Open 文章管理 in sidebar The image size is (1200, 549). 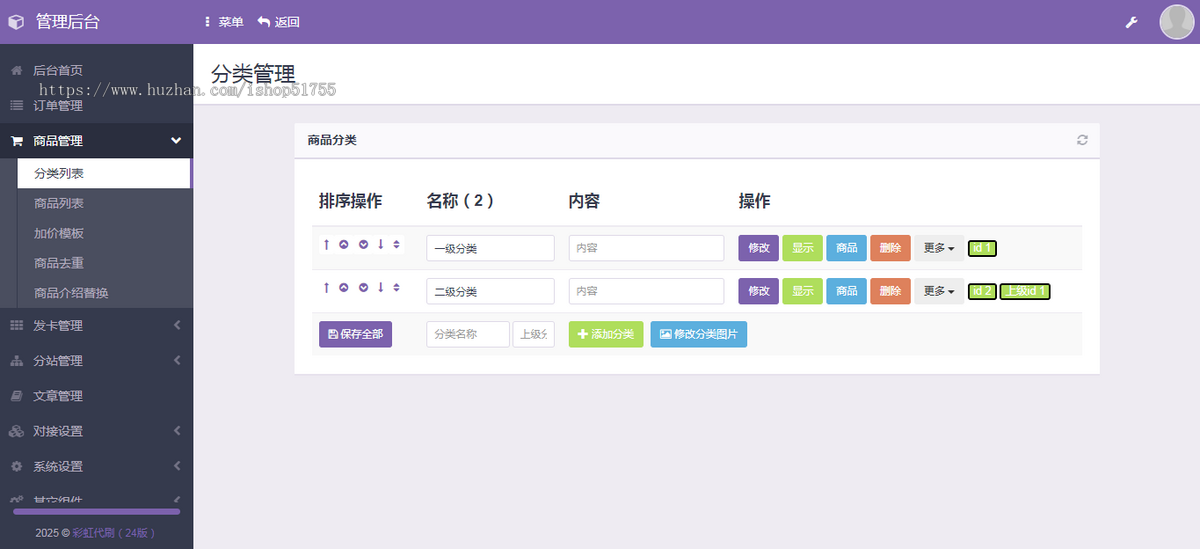pos(96,396)
